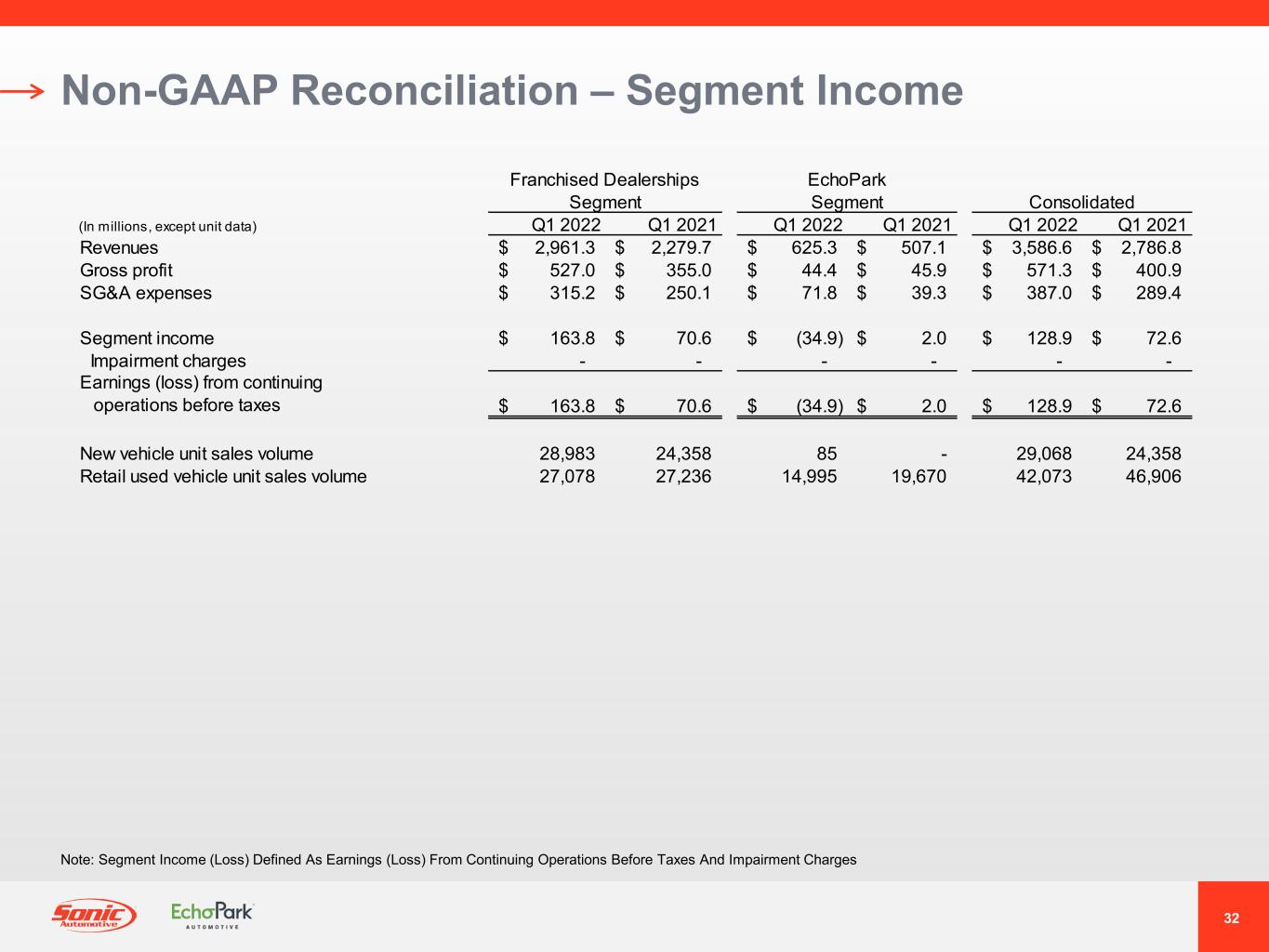Click the footnote about Segment Income definition

coord(458,860)
